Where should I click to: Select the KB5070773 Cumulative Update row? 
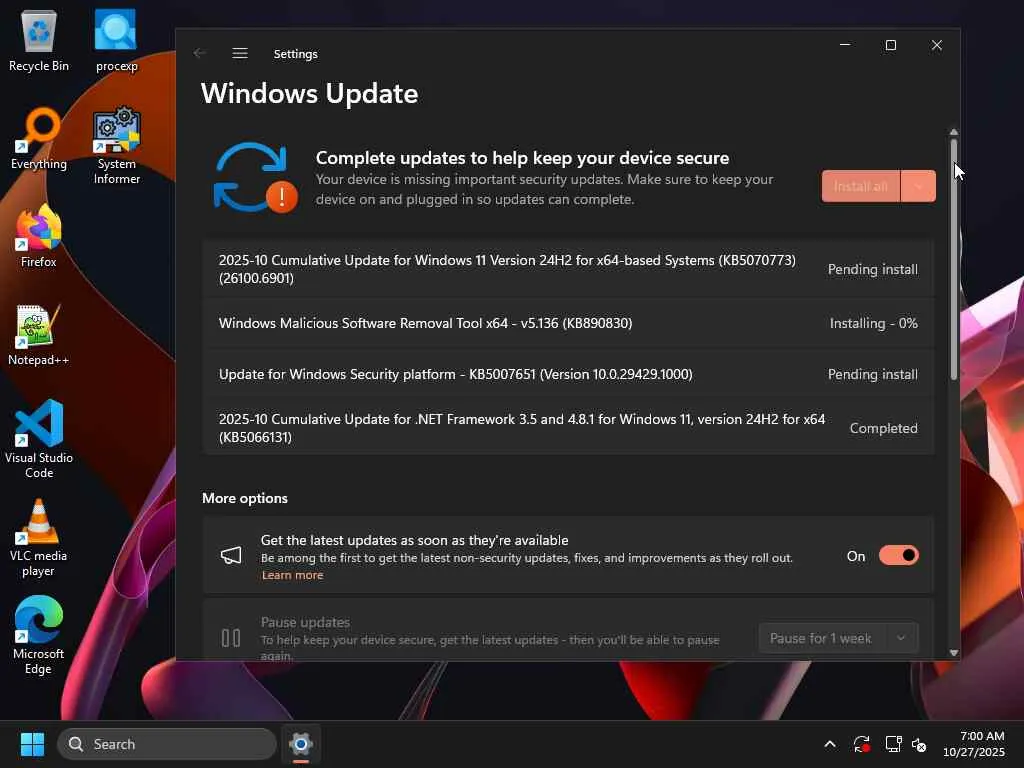pyautogui.click(x=568, y=269)
